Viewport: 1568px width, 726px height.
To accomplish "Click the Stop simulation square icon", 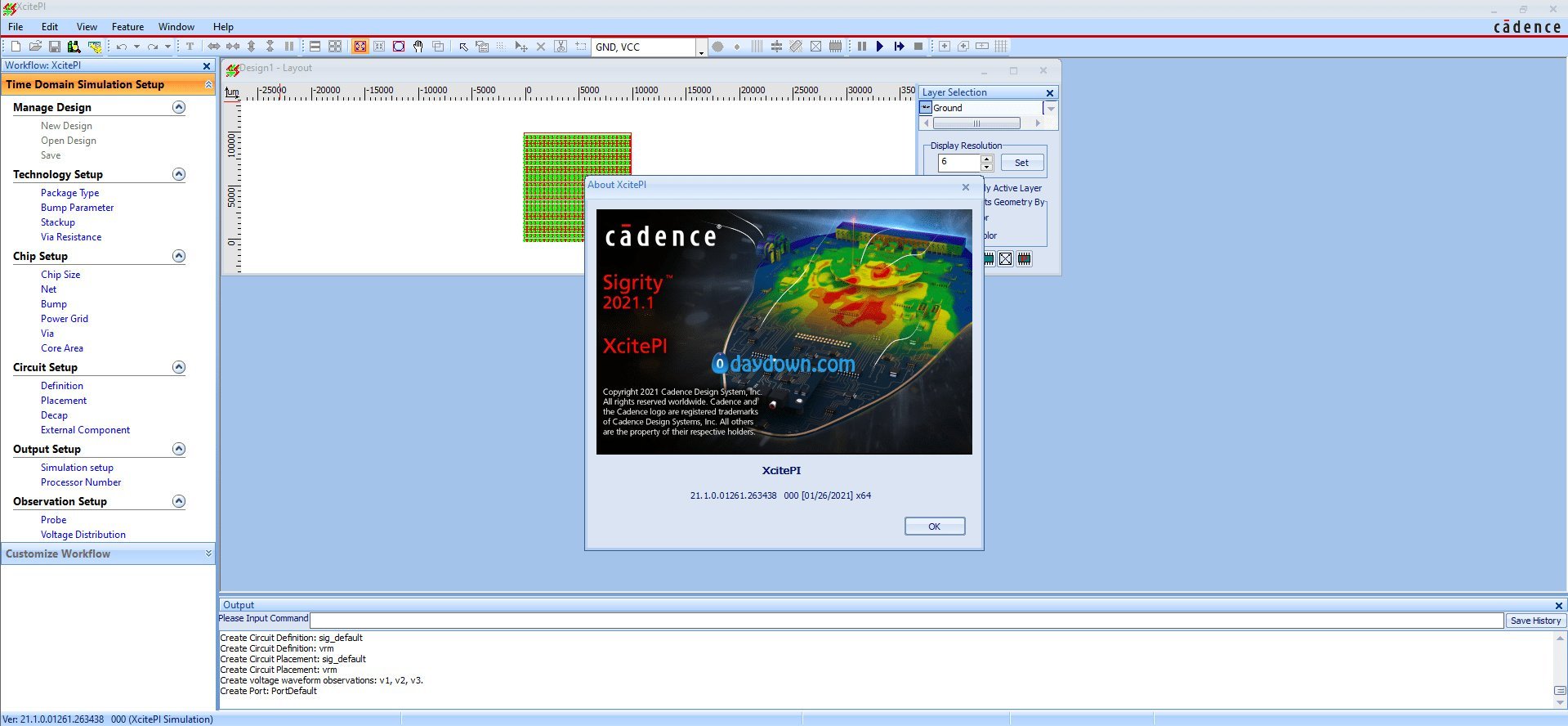I will 918,47.
